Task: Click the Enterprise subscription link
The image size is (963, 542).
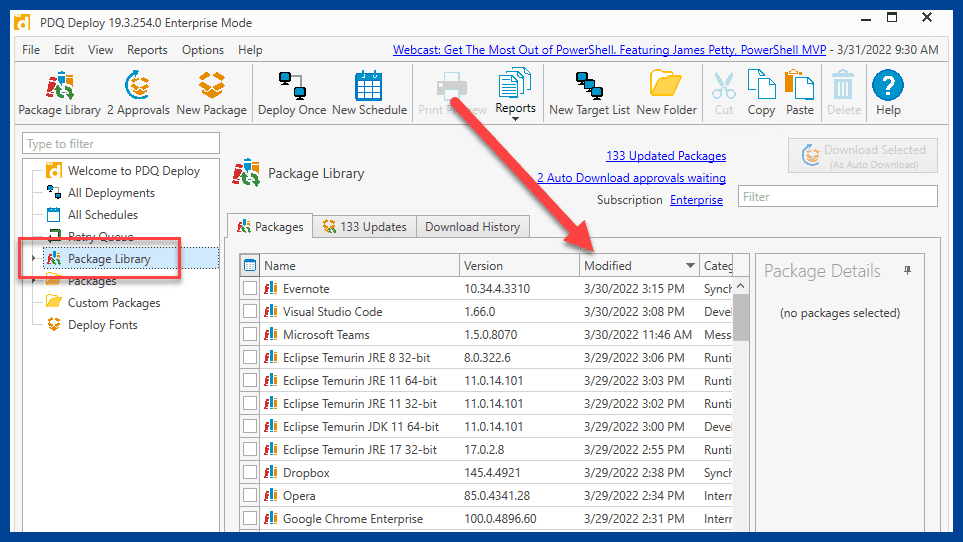Action: [696, 200]
